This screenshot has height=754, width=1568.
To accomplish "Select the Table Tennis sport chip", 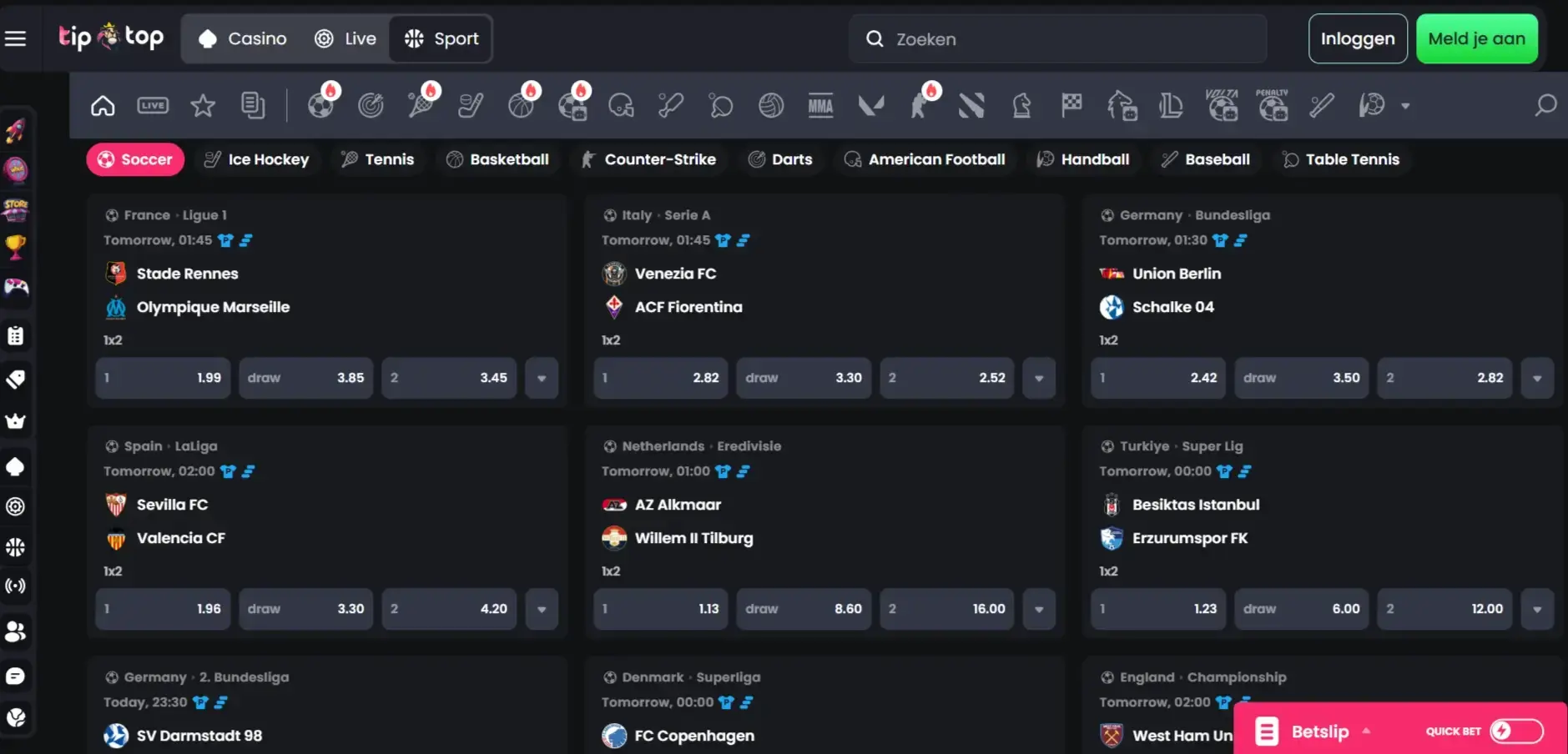I will (1341, 159).
